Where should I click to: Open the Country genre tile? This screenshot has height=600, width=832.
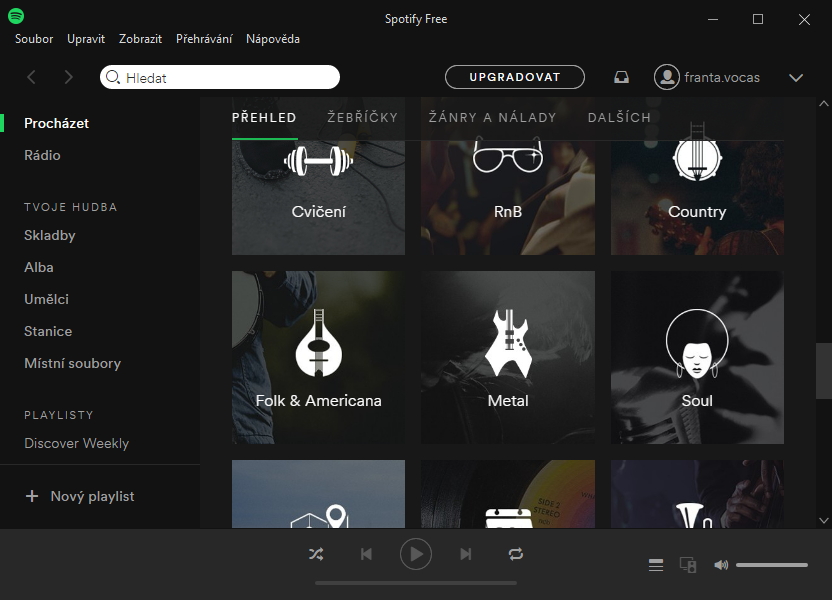coord(697,197)
